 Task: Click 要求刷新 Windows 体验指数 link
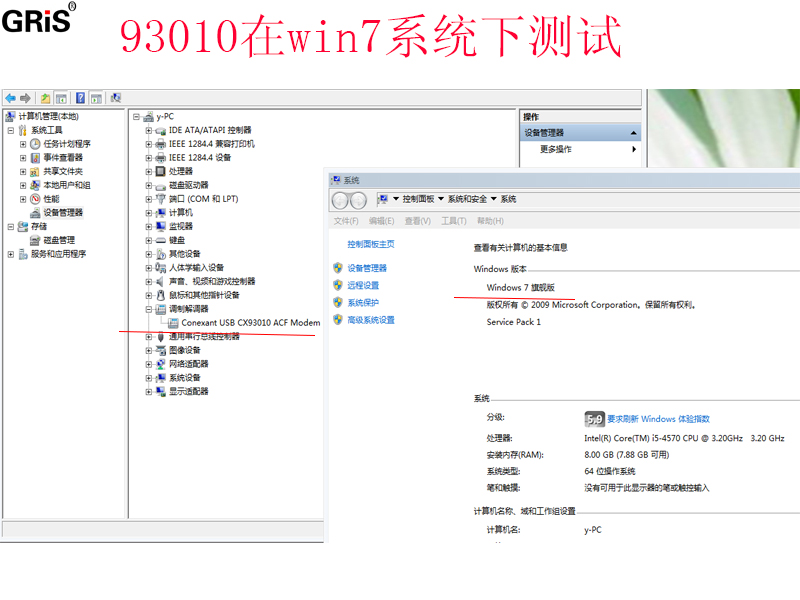point(658,419)
